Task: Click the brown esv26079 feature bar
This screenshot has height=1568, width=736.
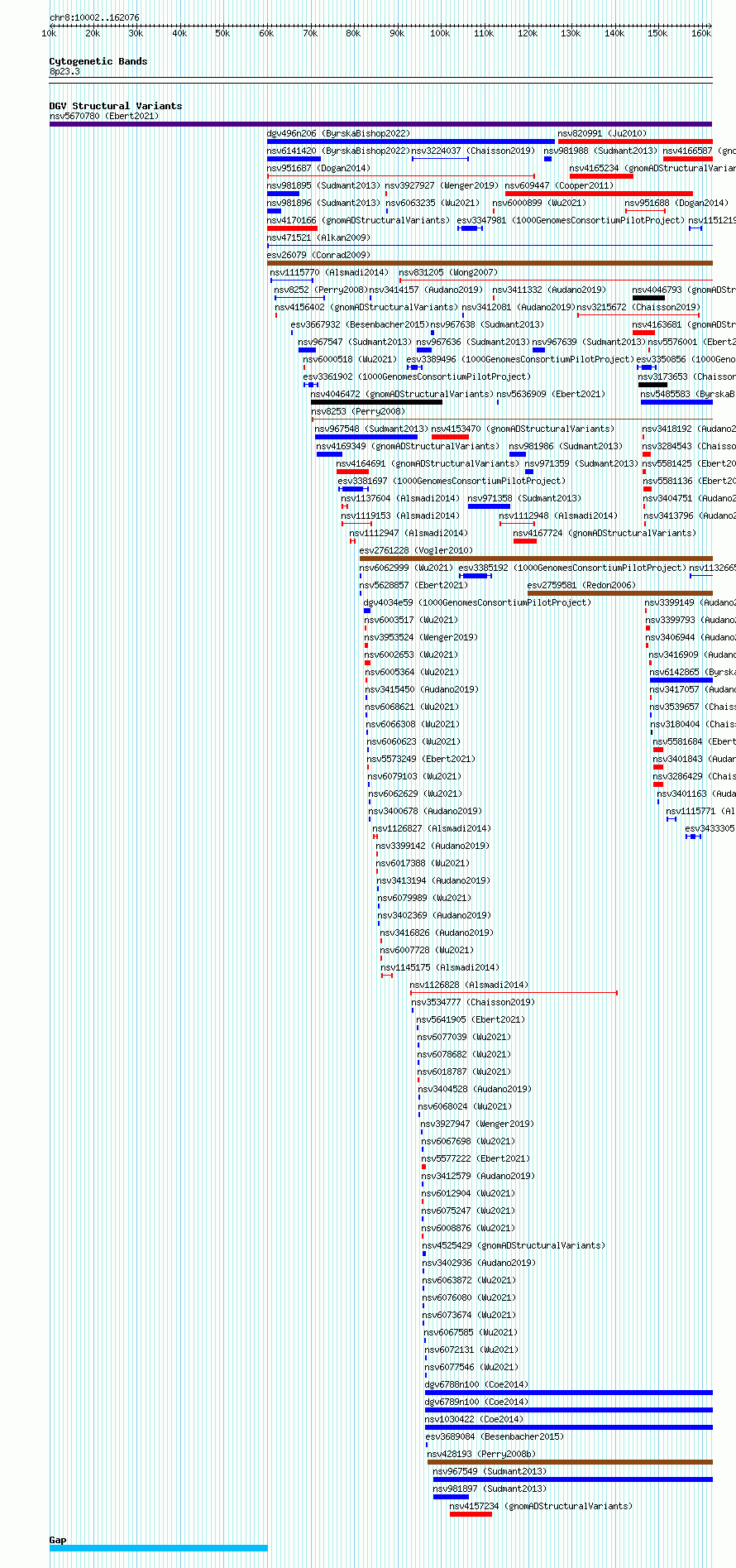Action: [x=490, y=263]
